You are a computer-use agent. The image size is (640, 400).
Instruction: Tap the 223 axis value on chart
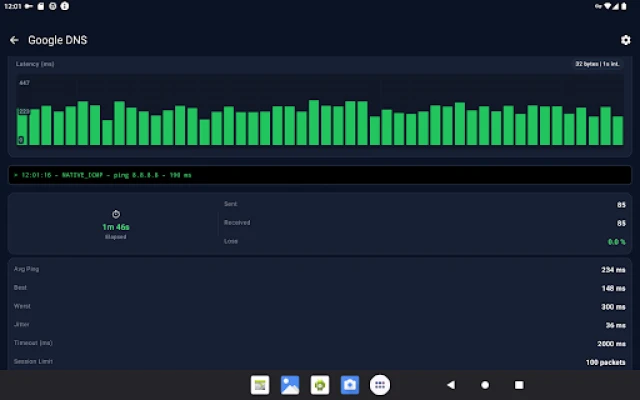(23, 111)
